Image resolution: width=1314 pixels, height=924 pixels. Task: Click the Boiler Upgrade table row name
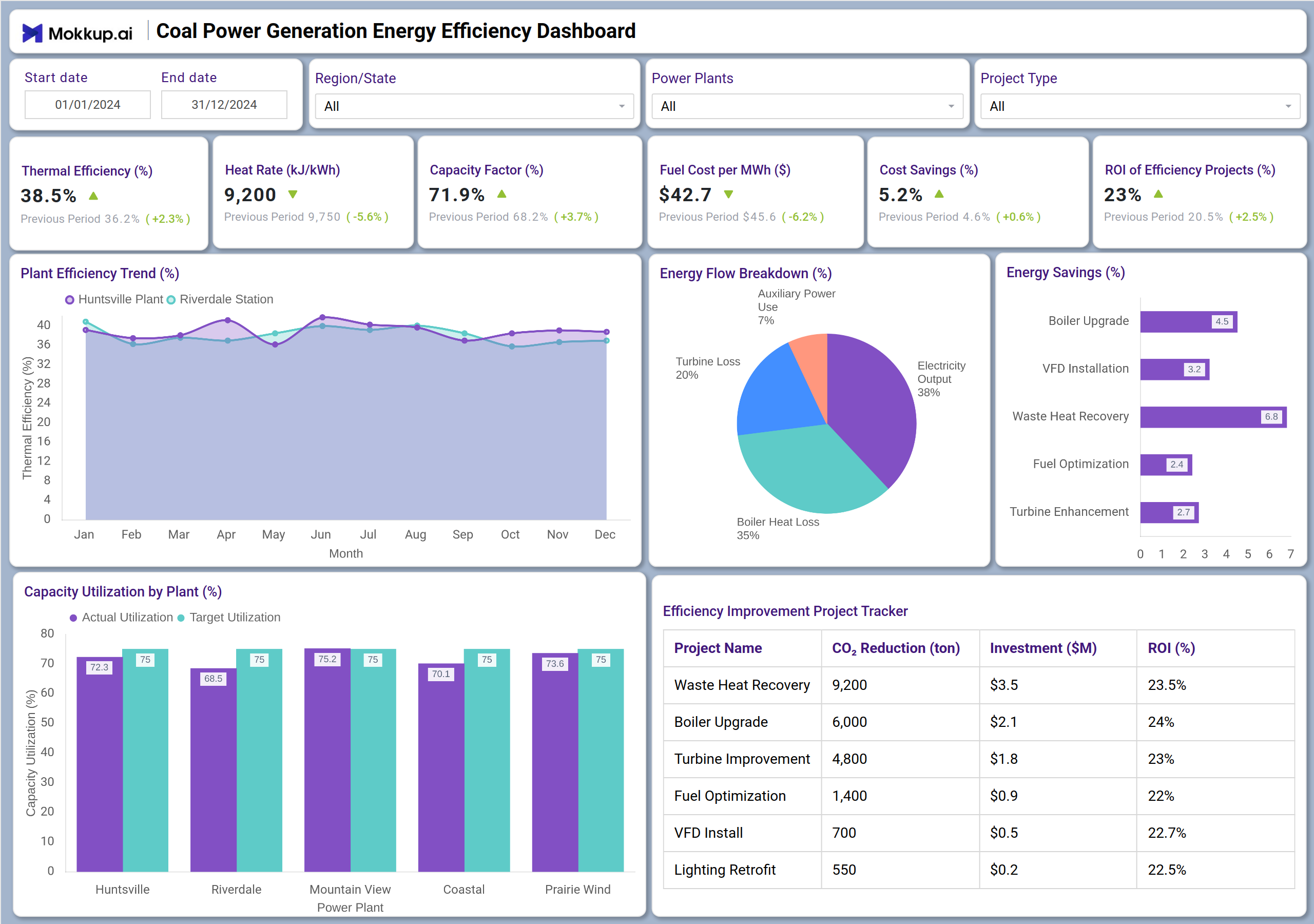(x=721, y=722)
